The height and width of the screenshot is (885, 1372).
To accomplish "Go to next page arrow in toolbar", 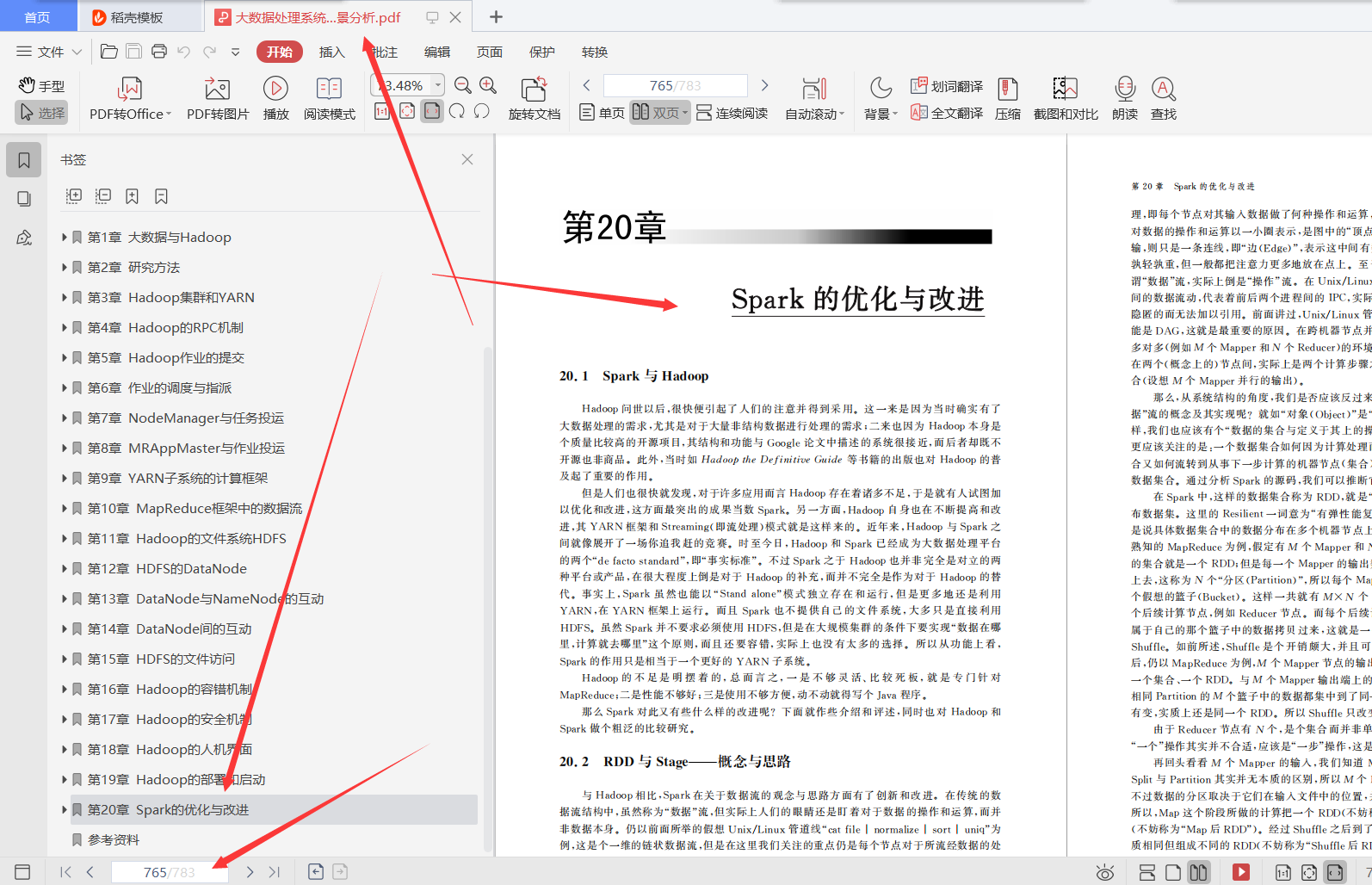I will tap(764, 85).
